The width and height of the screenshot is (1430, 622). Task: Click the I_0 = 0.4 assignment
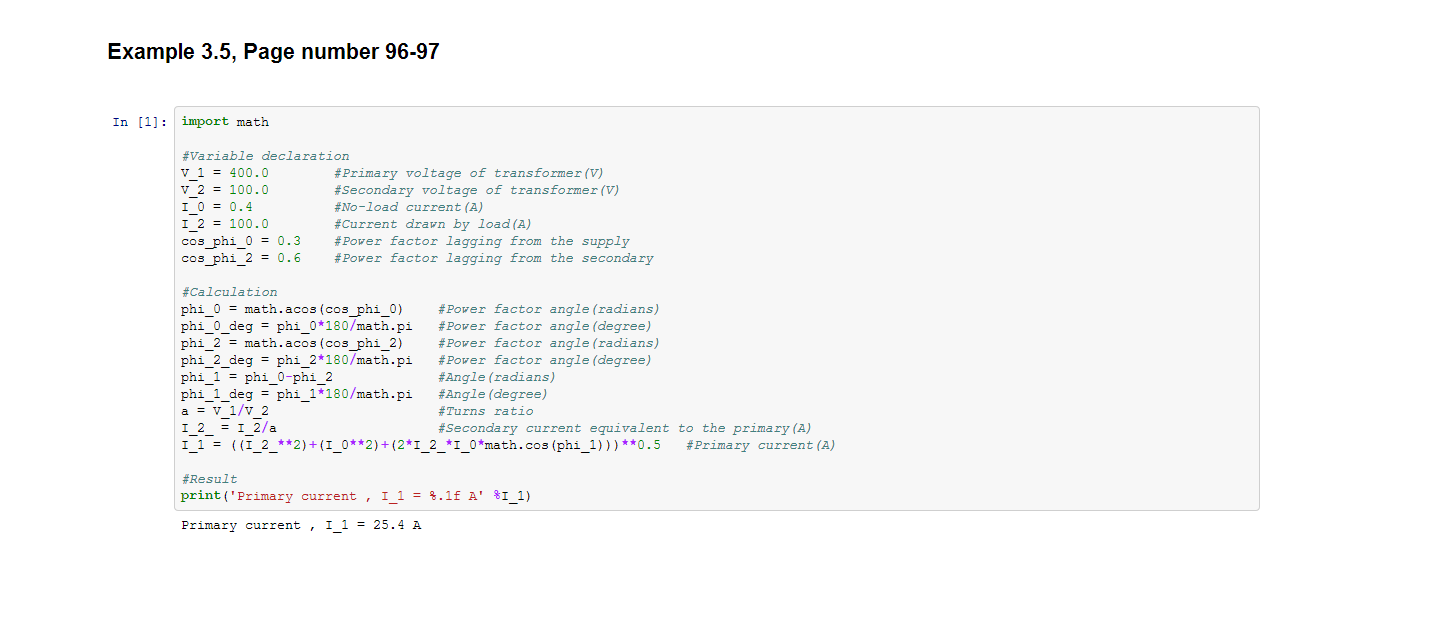[x=217, y=207]
